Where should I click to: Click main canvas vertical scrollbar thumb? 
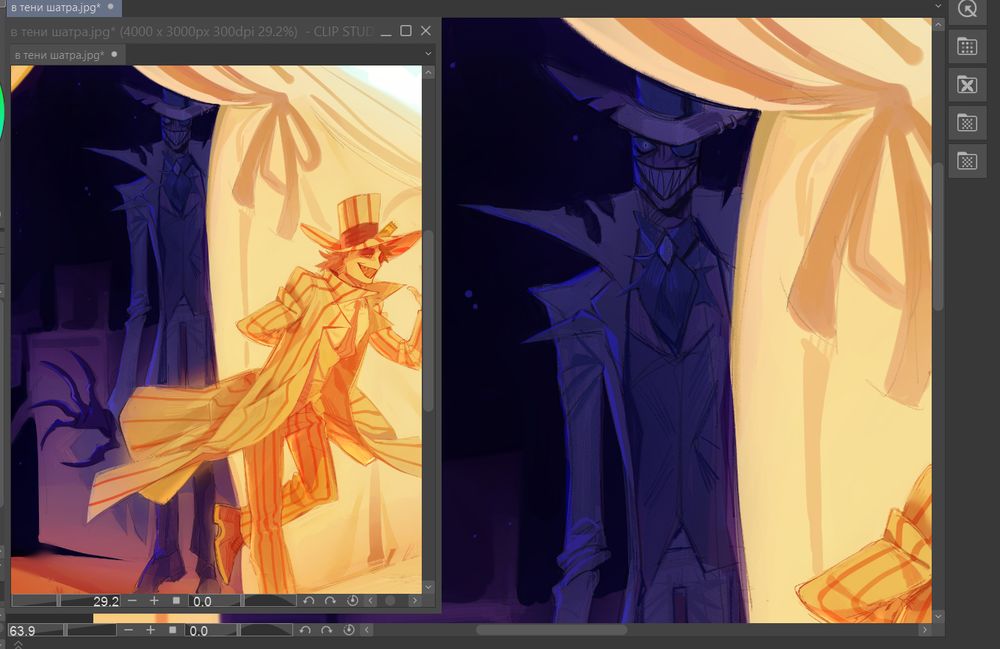click(938, 236)
